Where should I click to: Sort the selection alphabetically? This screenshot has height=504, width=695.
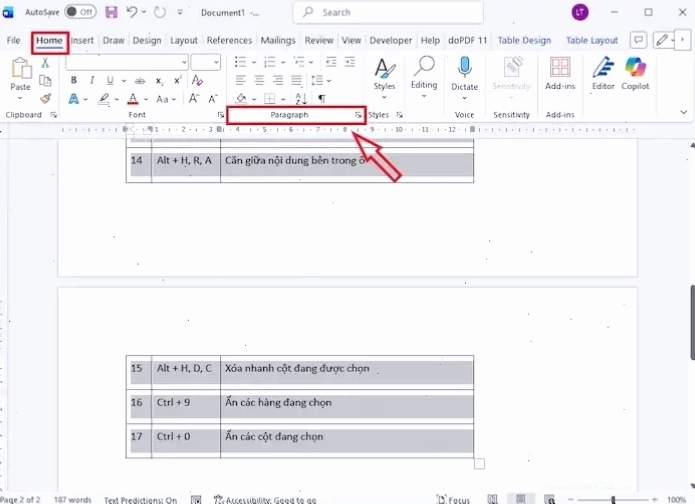pyautogui.click(x=301, y=98)
